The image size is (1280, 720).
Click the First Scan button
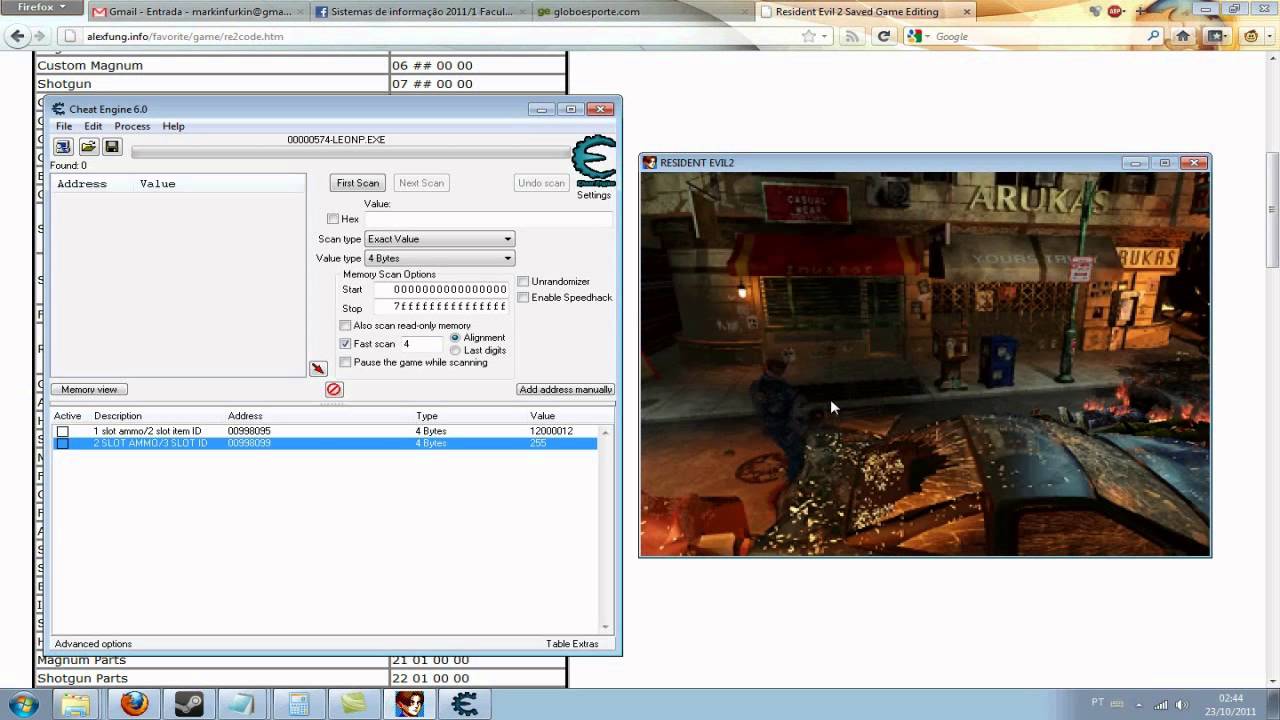click(358, 183)
